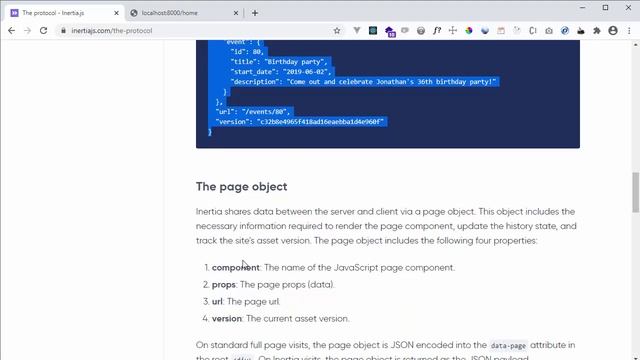Click the bold 'version' list term
The height and width of the screenshot is (360, 640).
pos(227,318)
